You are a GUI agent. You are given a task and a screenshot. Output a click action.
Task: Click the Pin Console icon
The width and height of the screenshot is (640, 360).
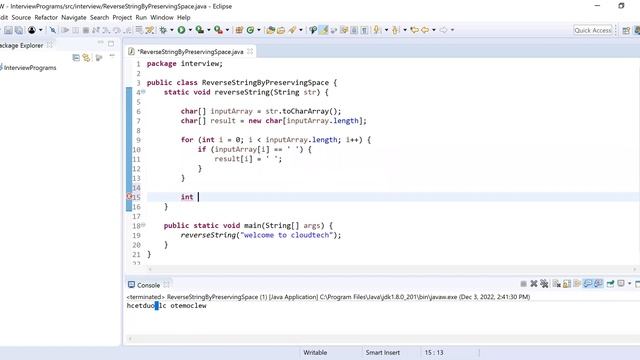point(611,284)
